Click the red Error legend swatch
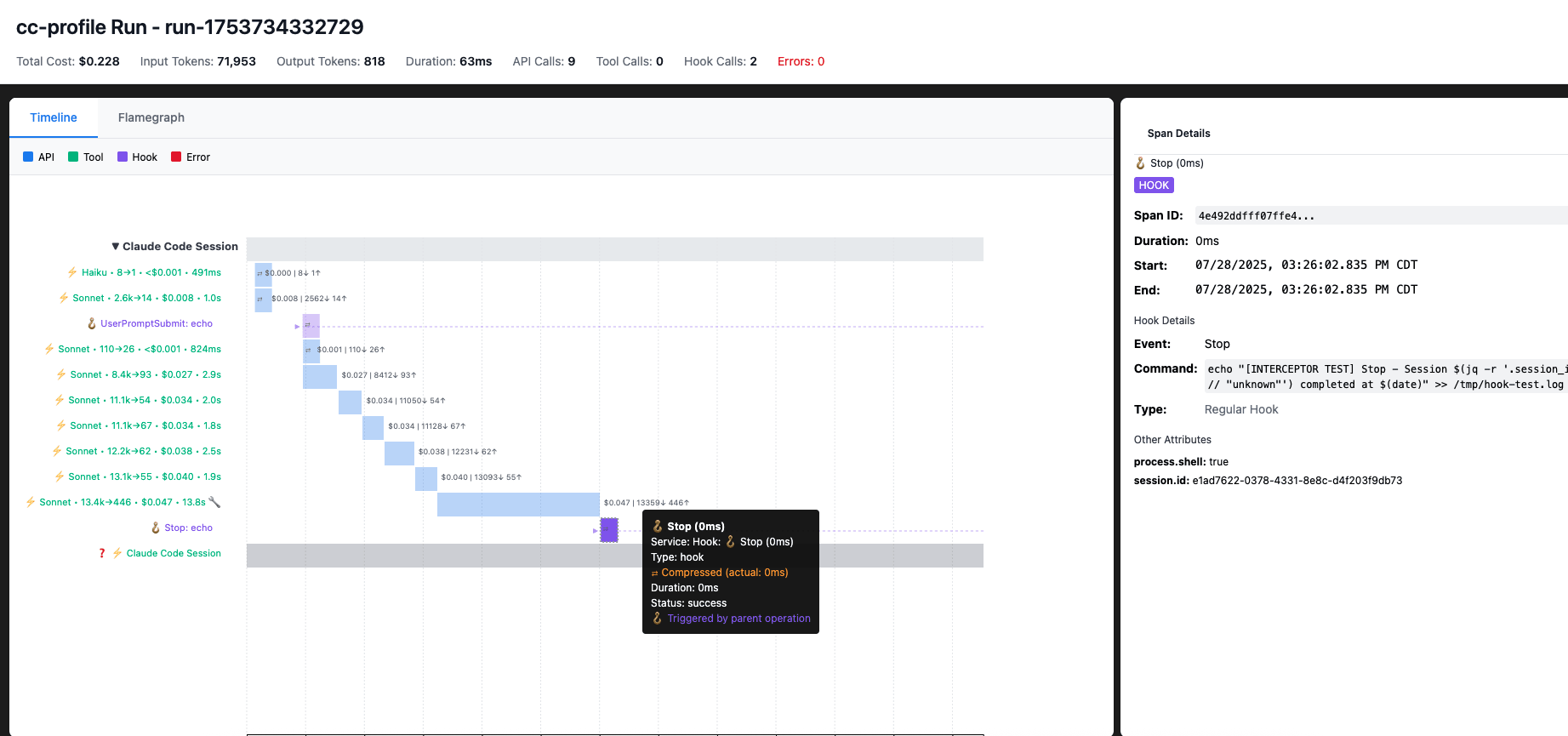Viewport: 1568px width, 736px height. coord(176,157)
